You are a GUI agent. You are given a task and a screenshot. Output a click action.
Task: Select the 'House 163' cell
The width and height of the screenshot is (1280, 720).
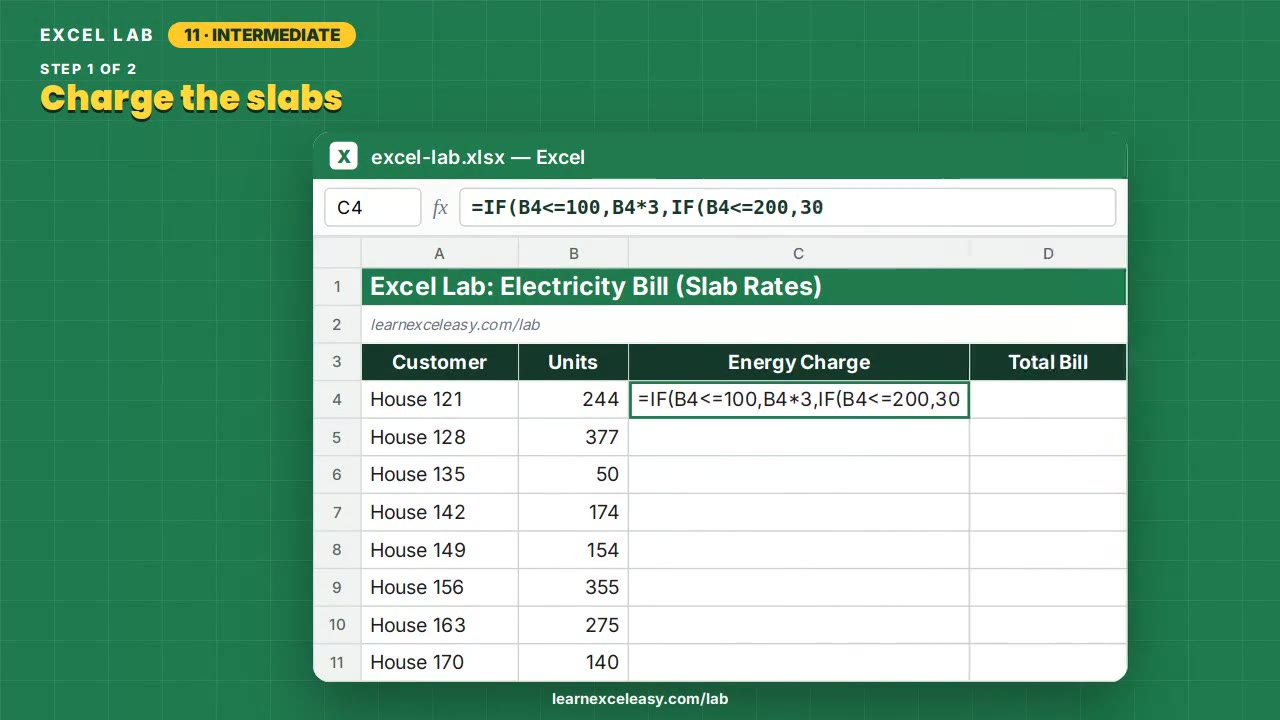click(440, 625)
